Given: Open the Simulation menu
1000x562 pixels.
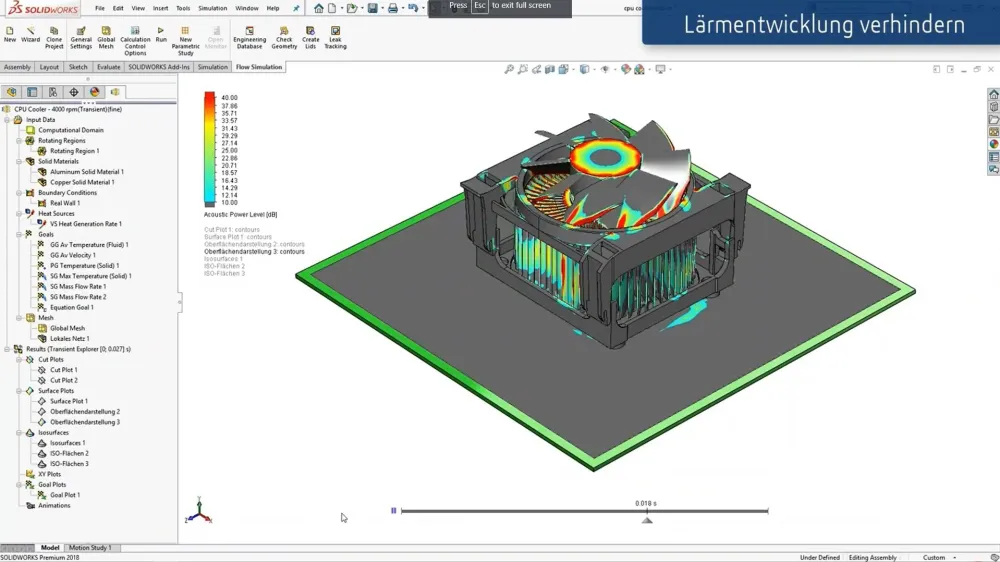Looking at the screenshot, I should [212, 8].
